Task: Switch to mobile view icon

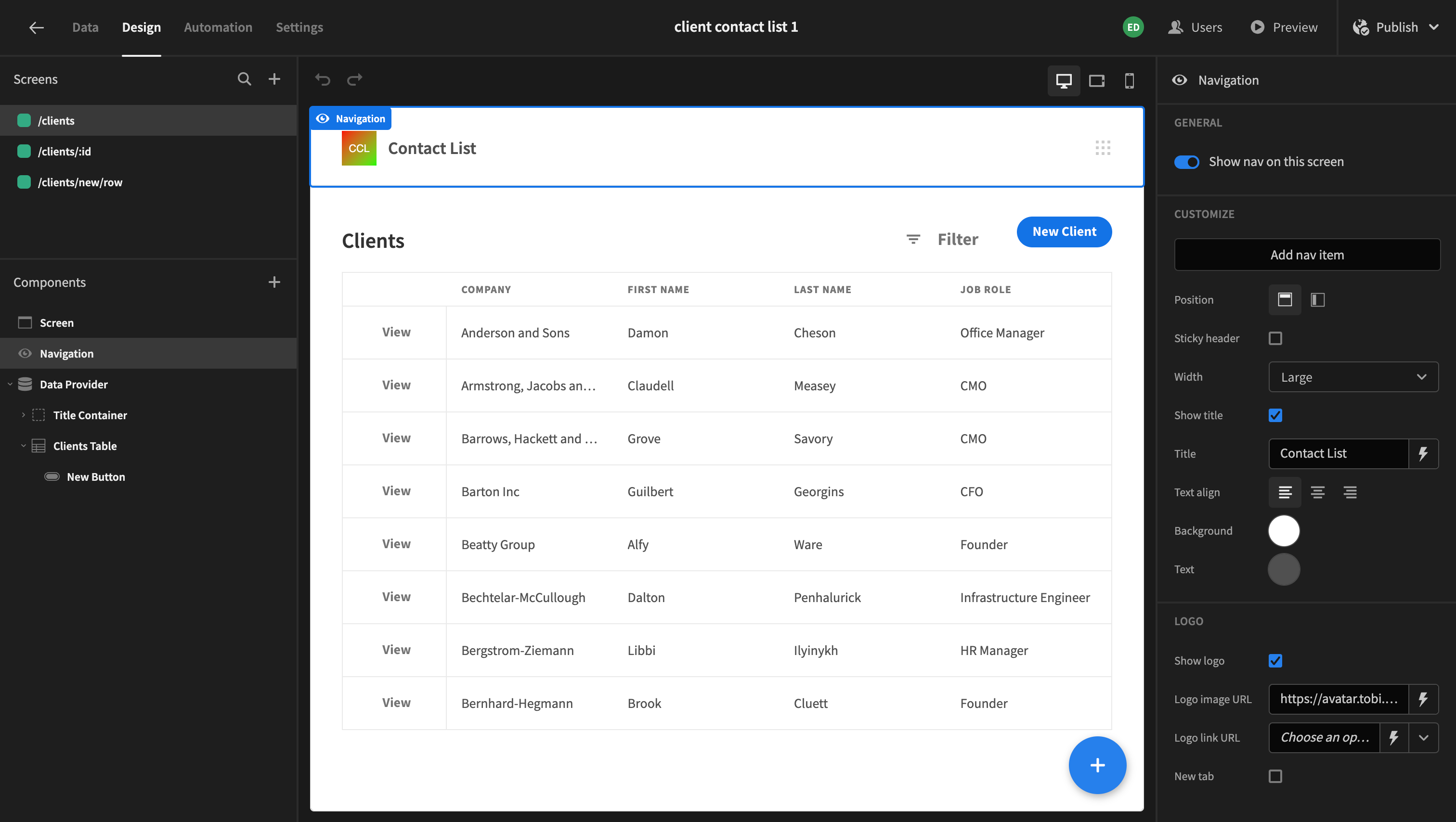Action: (1128, 79)
